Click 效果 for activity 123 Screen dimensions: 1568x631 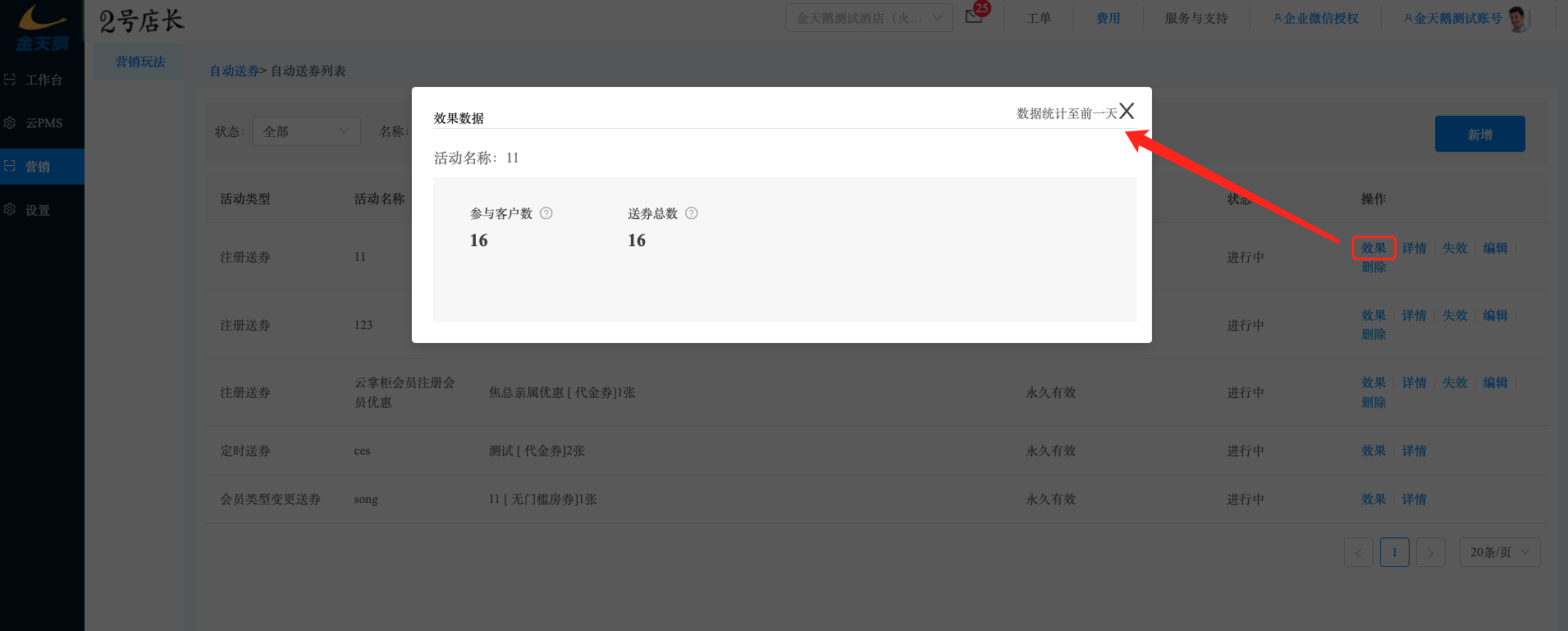tap(1374, 315)
